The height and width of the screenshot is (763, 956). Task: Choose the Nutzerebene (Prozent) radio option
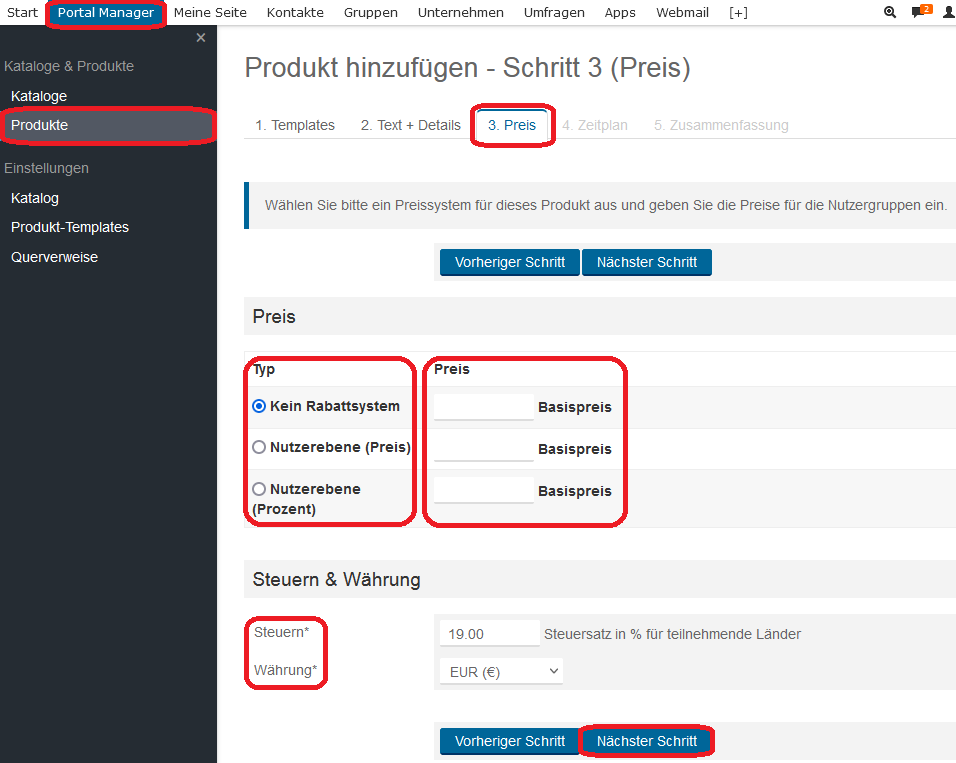259,489
